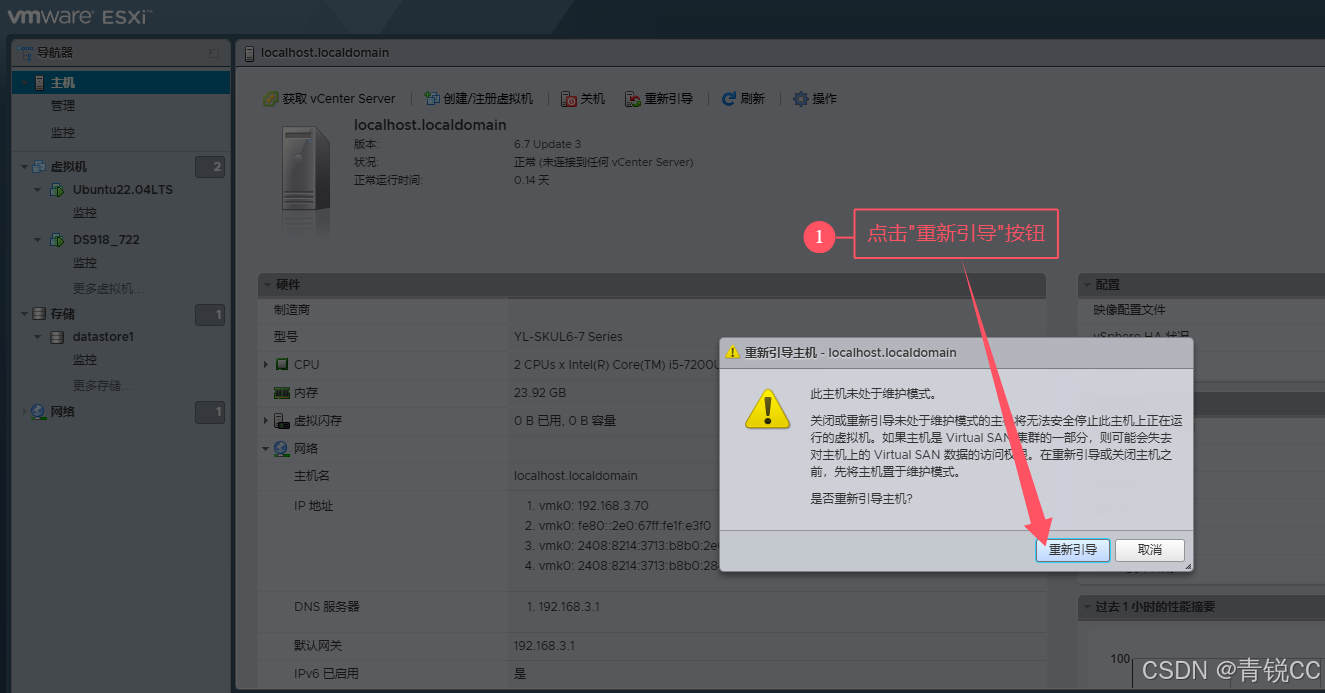
Task: Expand the CPU hardware row
Action: click(265, 365)
